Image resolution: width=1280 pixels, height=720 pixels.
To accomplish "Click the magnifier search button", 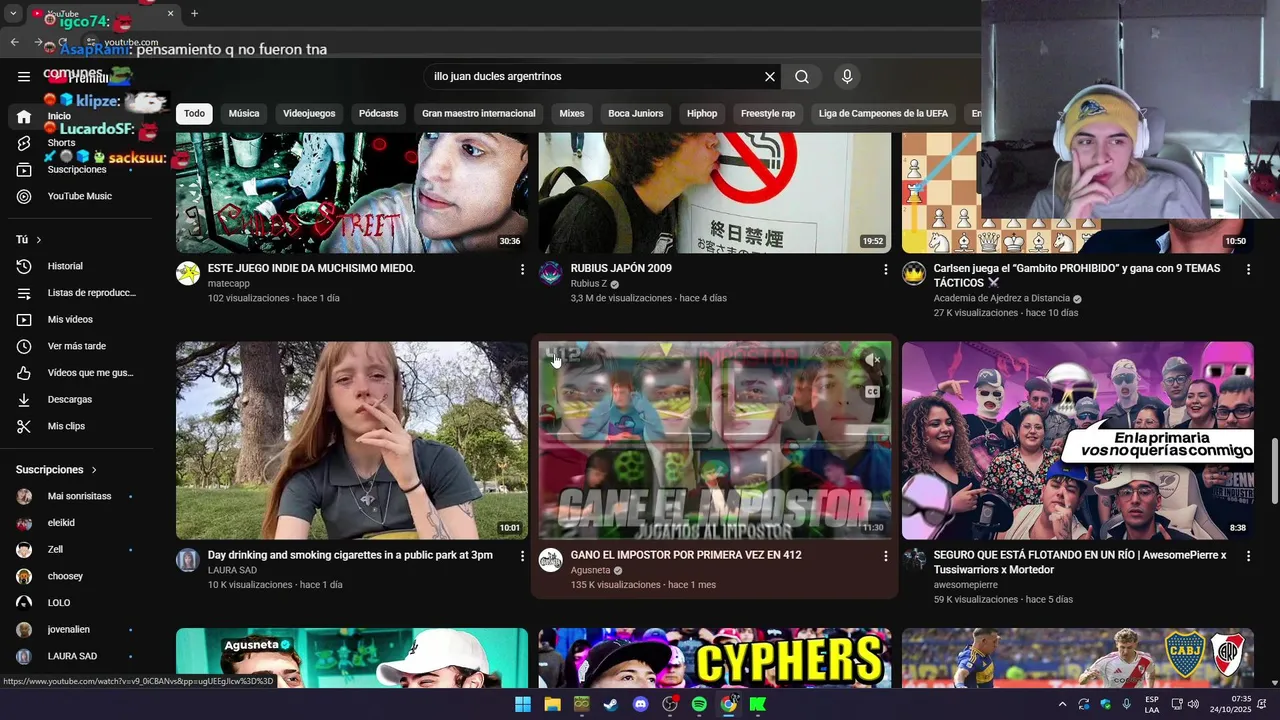I will (x=802, y=77).
